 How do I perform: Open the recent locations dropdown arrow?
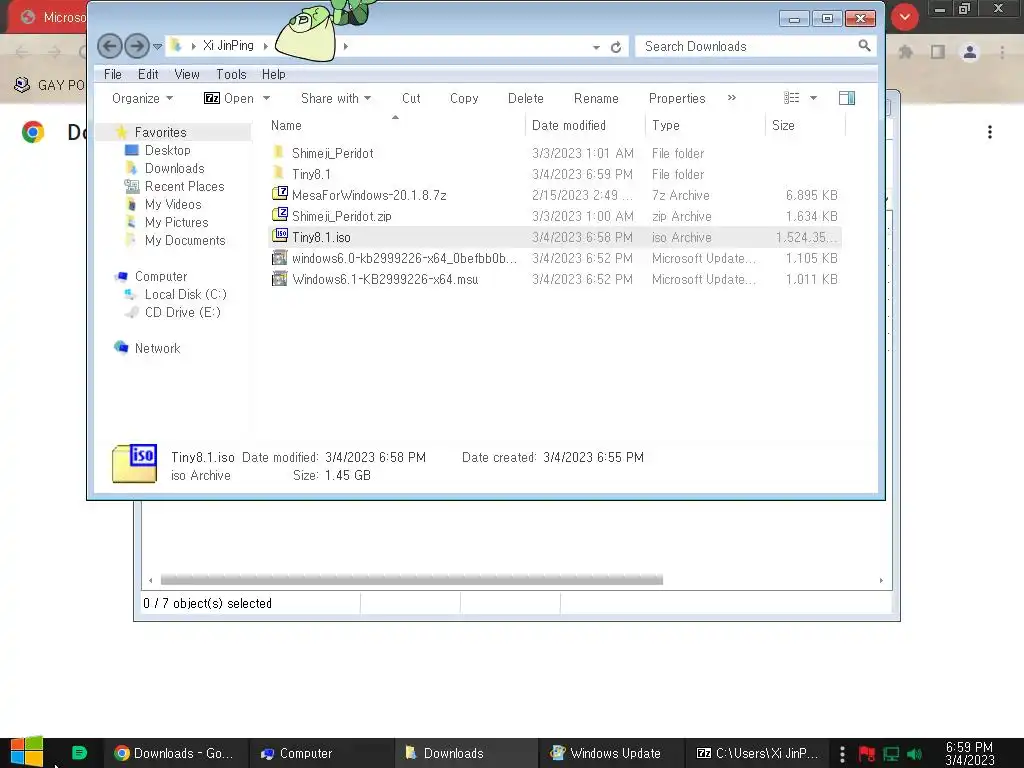(x=157, y=47)
